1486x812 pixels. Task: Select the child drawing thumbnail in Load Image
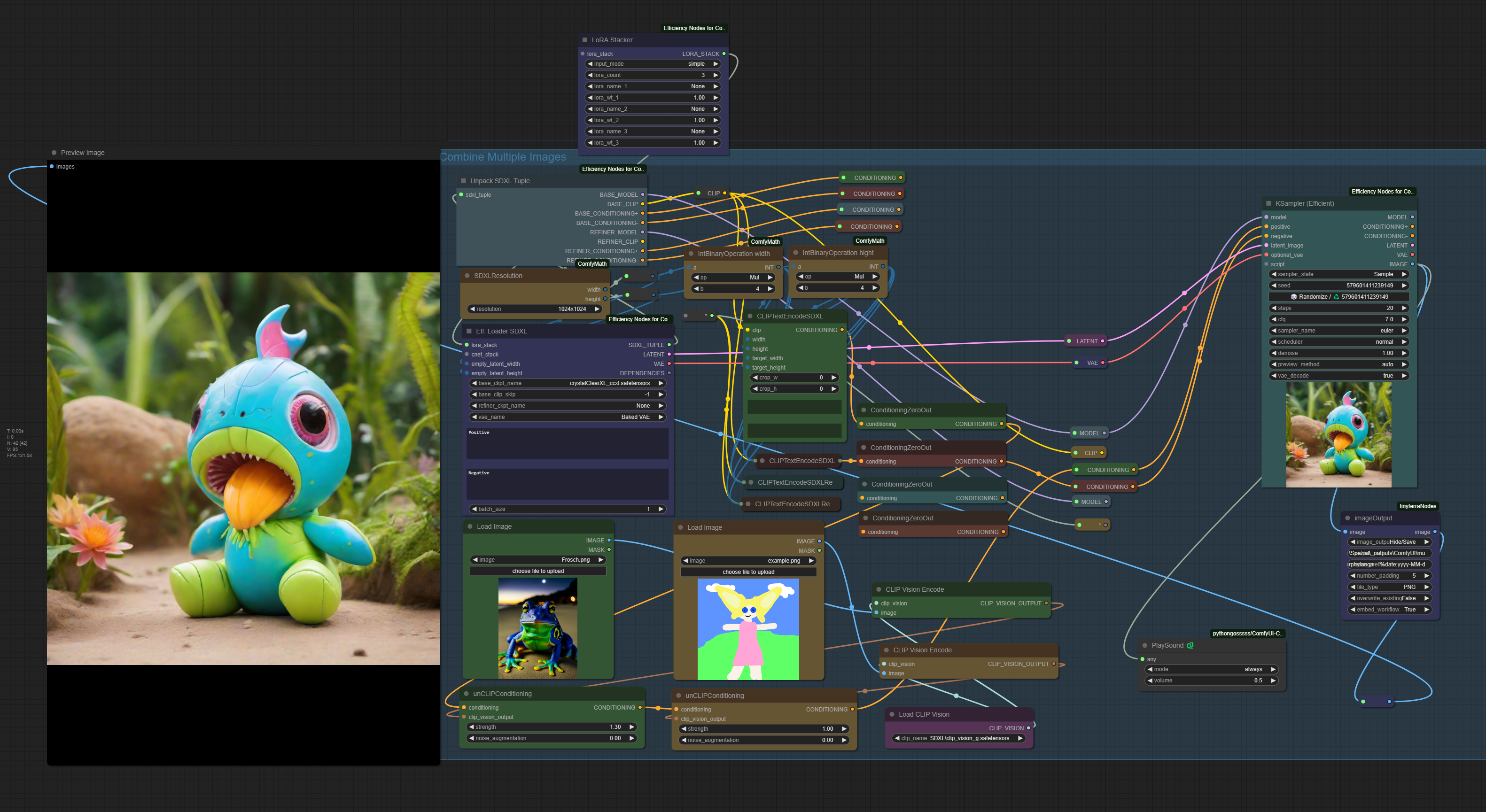pyautogui.click(x=748, y=629)
